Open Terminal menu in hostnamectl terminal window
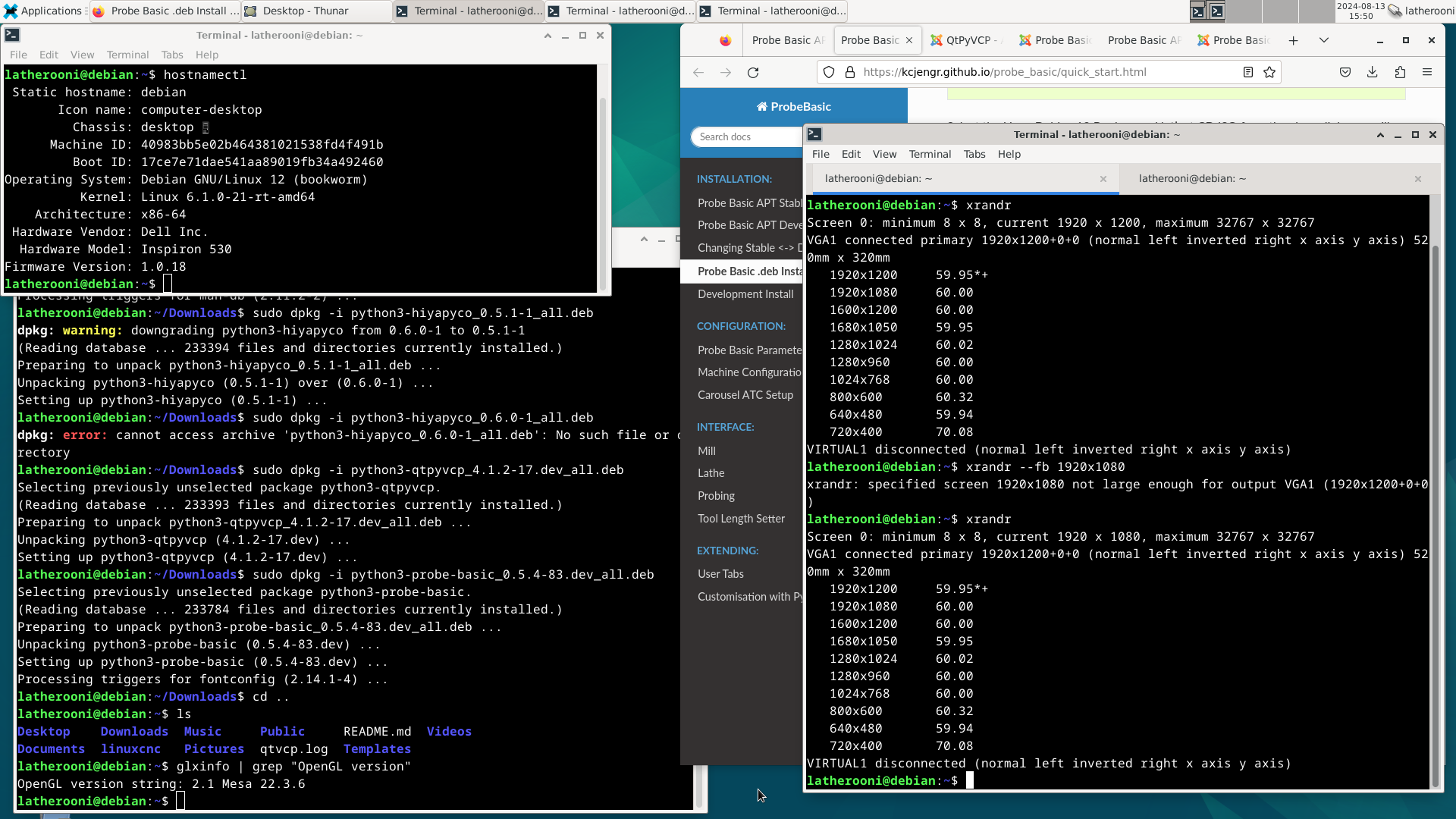Viewport: 1456px width, 819px height. [127, 55]
